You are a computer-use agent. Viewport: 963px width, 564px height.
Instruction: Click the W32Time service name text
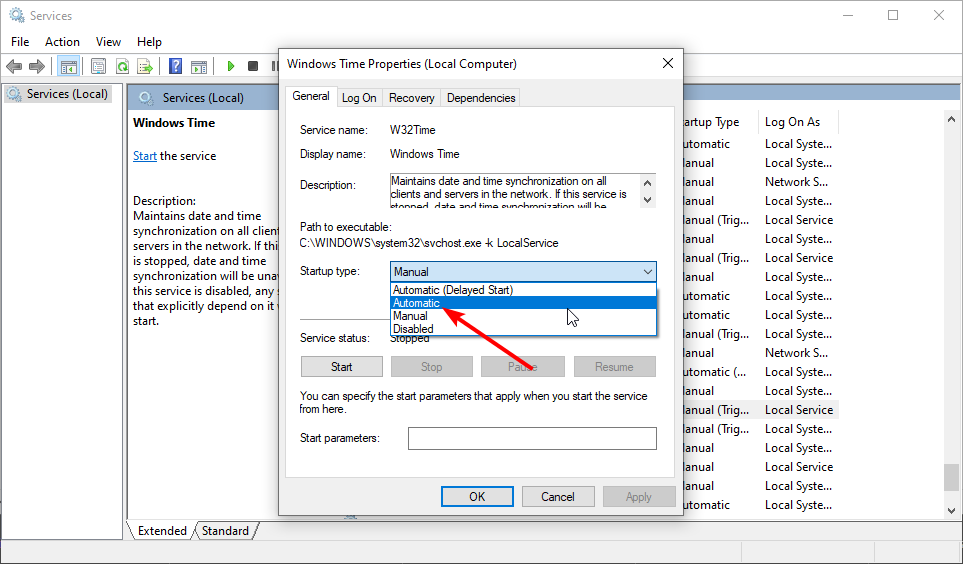click(x=413, y=130)
